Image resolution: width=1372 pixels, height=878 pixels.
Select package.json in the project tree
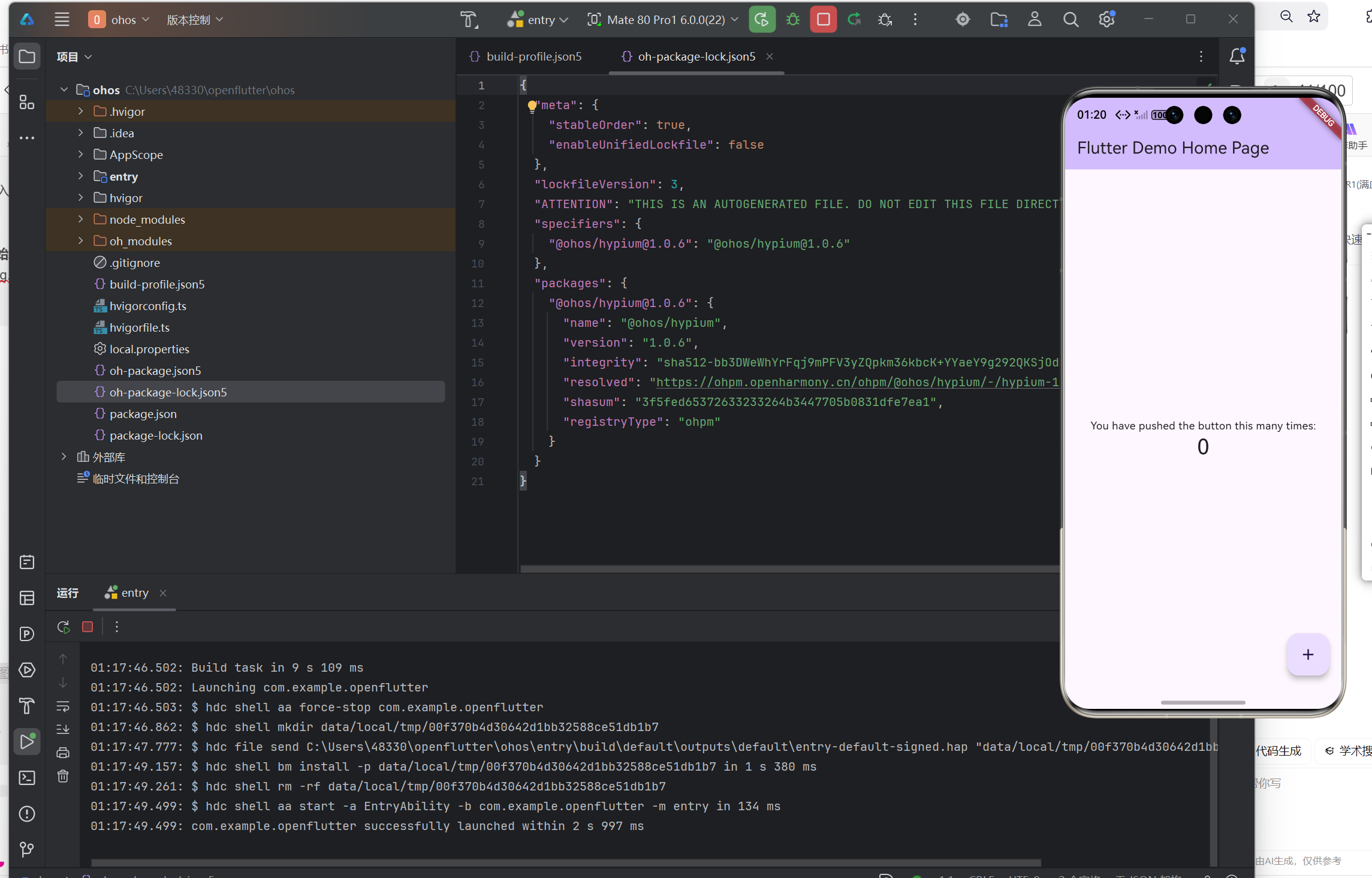143,414
